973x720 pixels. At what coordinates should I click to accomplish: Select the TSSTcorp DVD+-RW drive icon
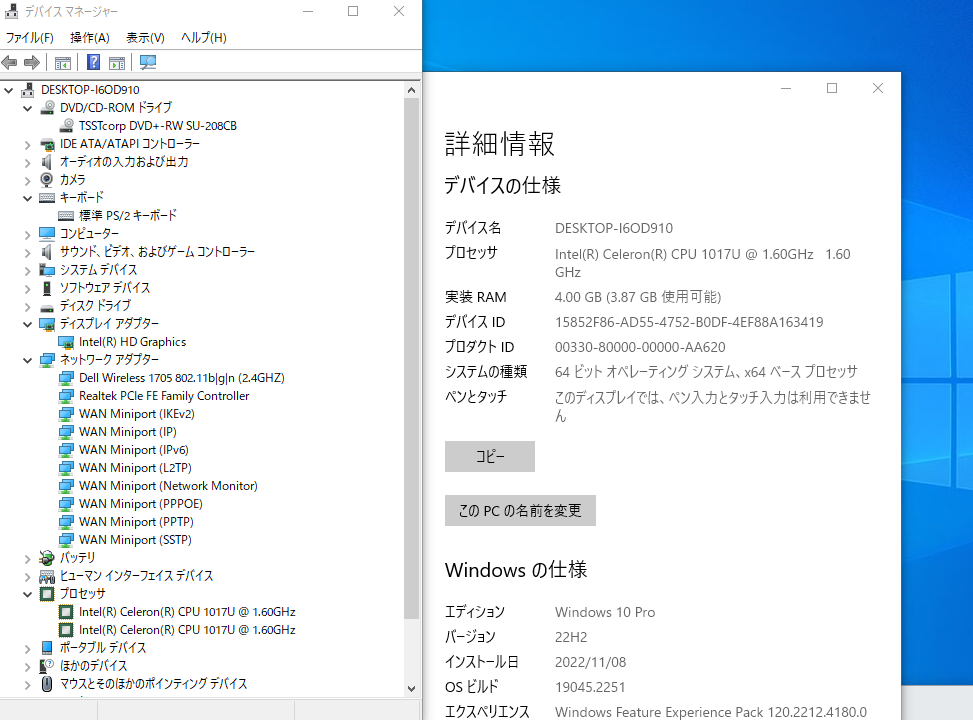click(66, 126)
